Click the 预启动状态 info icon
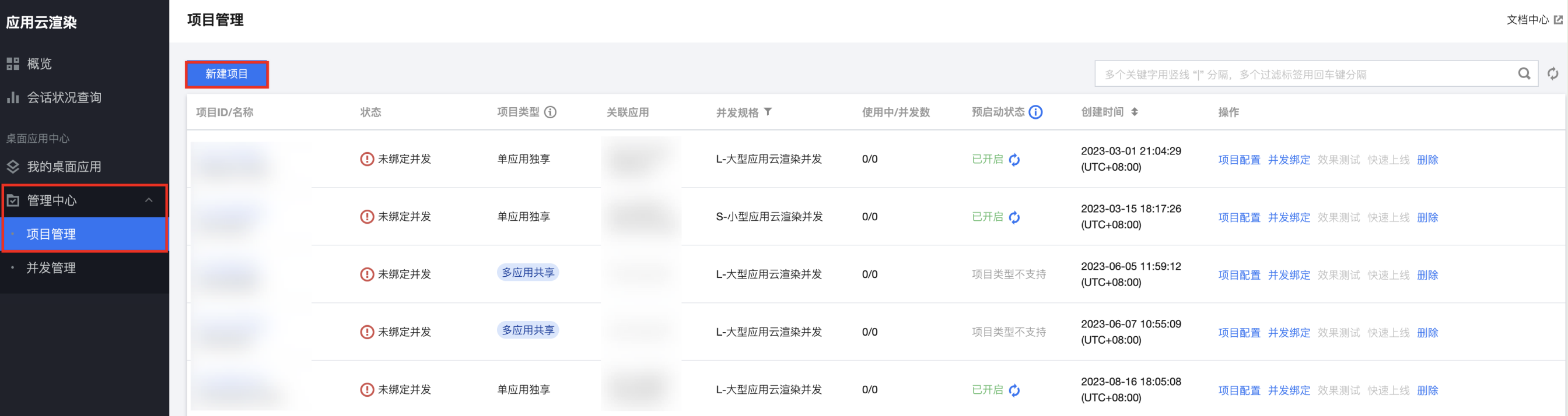The width and height of the screenshot is (1568, 416). point(1035,112)
